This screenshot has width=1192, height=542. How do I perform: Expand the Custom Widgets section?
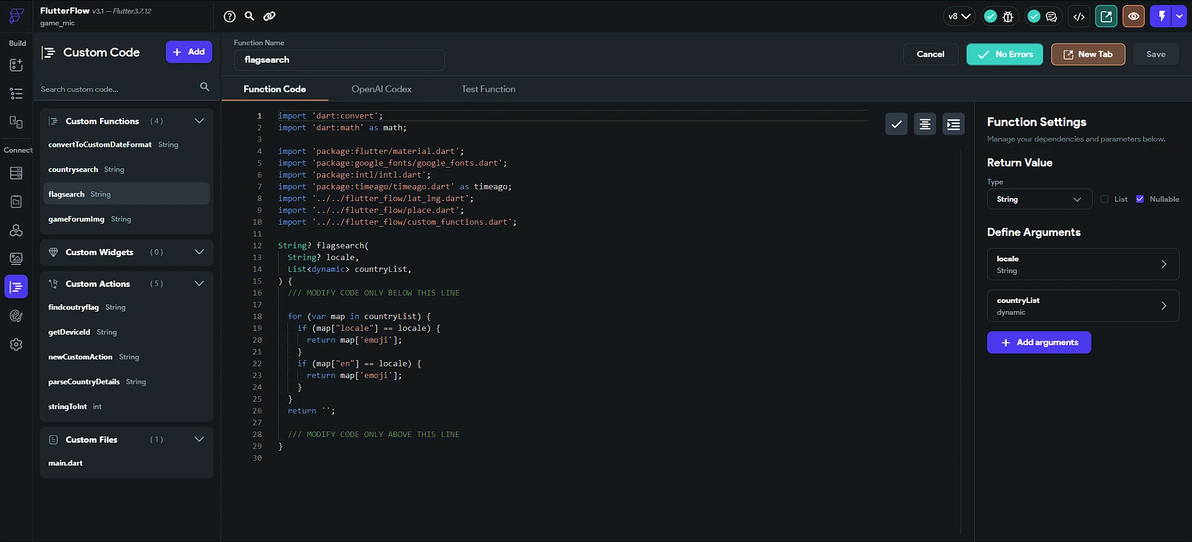pos(199,252)
